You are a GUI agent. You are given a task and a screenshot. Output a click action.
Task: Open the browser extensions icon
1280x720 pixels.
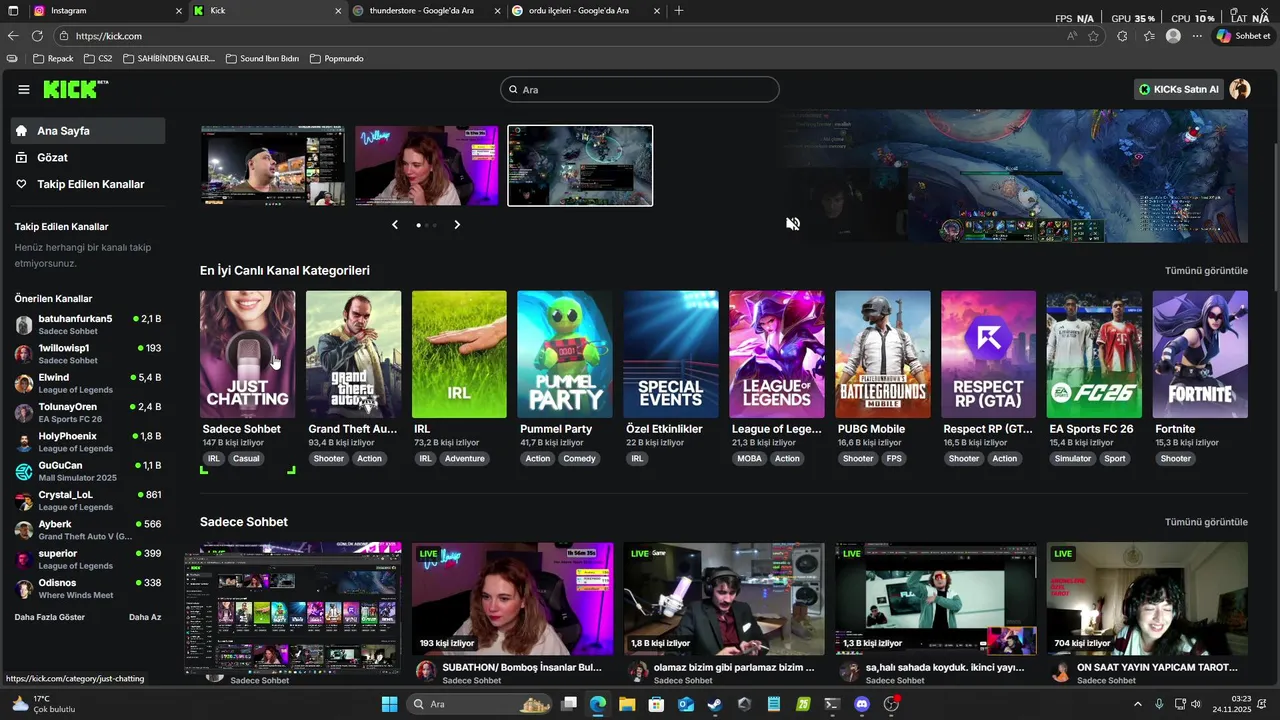click(1122, 36)
